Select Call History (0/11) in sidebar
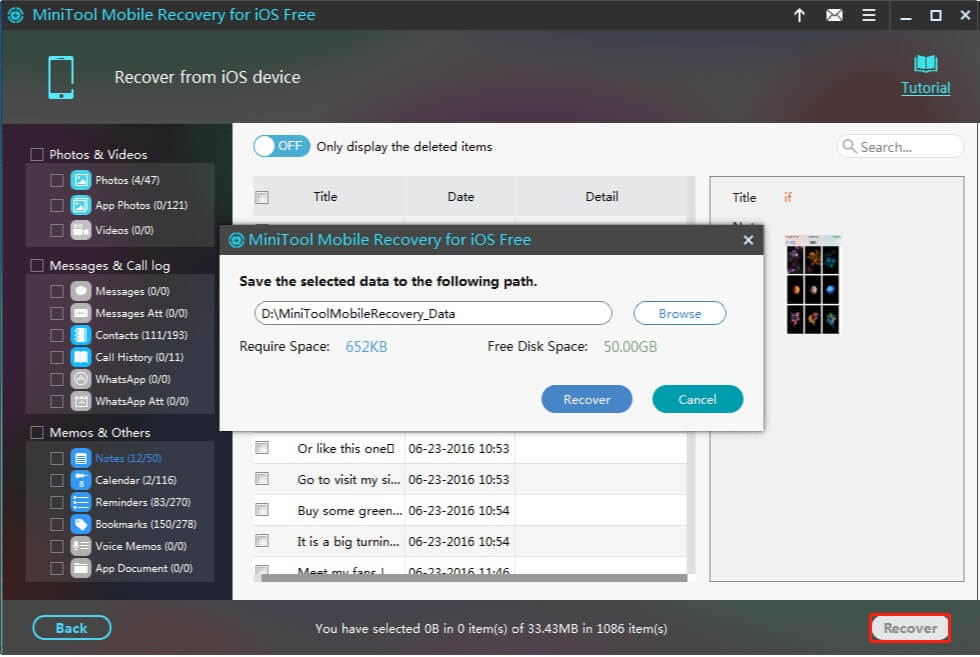Viewport: 980px width, 657px height. pos(139,357)
